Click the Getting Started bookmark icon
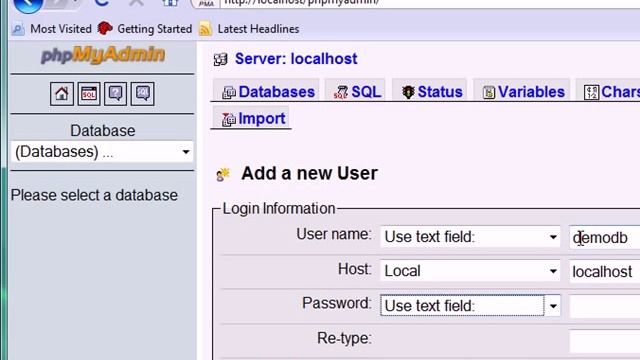640x360 pixels. coord(105,29)
